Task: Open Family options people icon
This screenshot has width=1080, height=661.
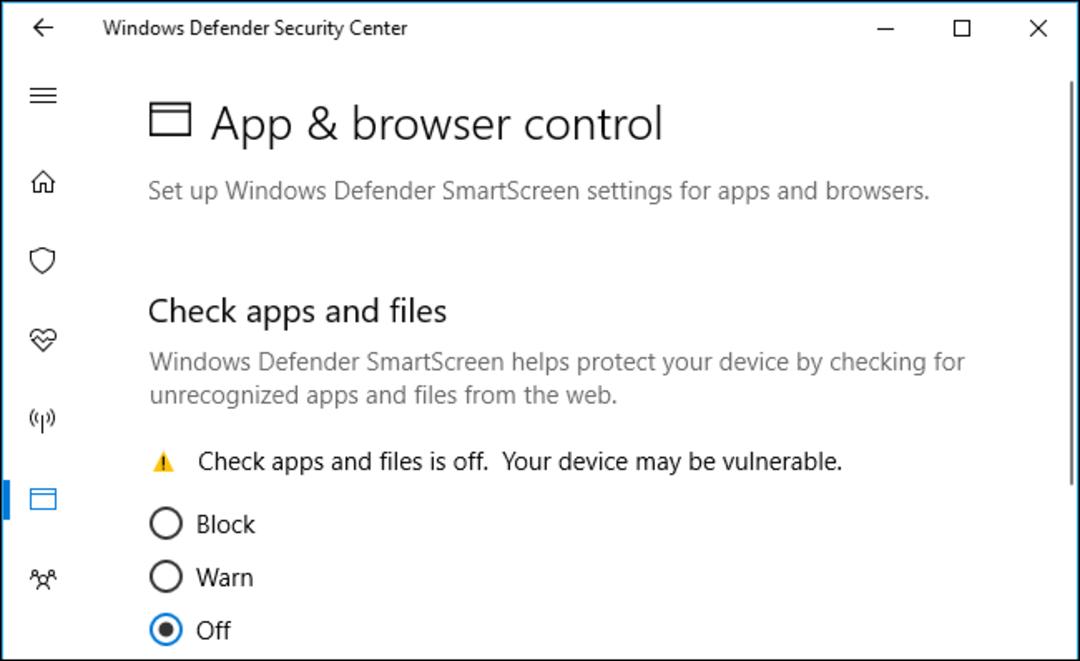Action: [43, 578]
